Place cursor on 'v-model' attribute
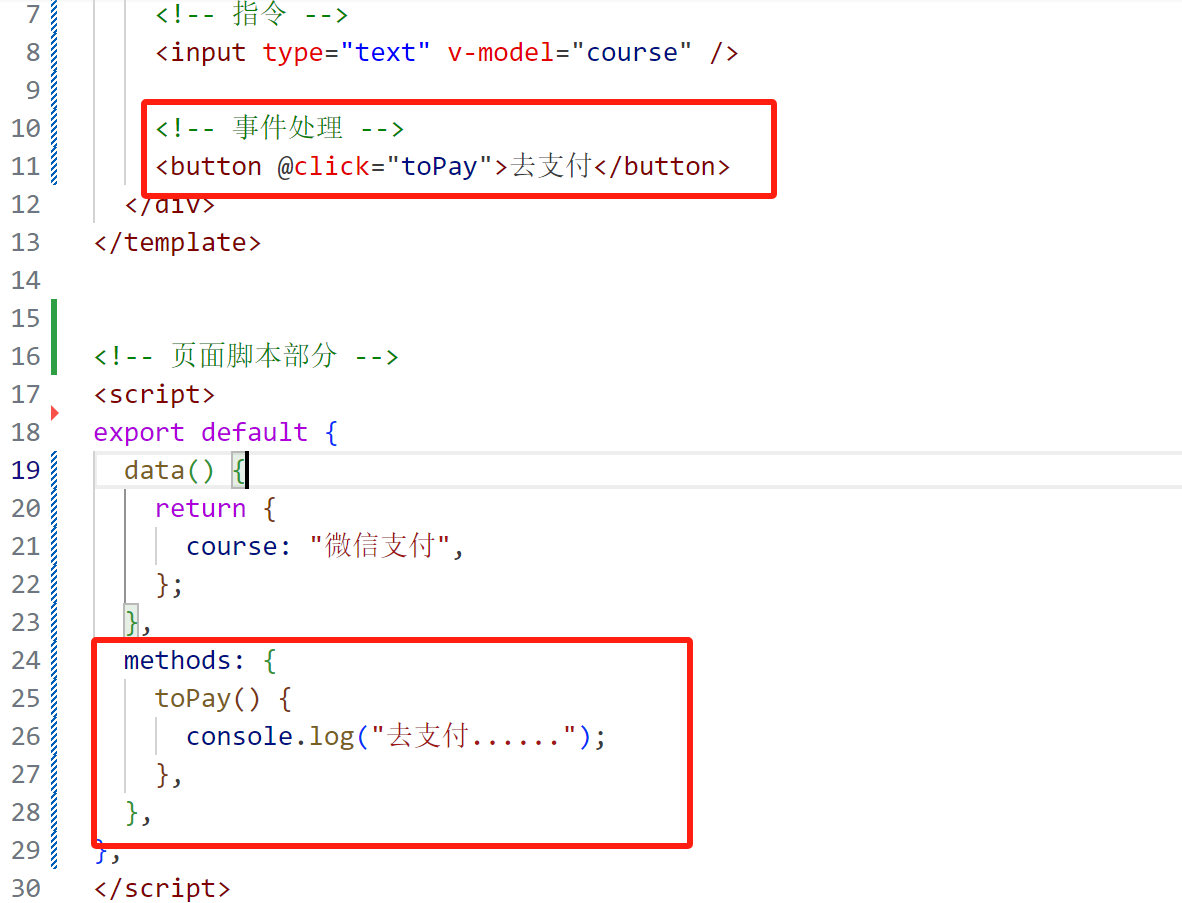The image size is (1182, 903). [501, 53]
